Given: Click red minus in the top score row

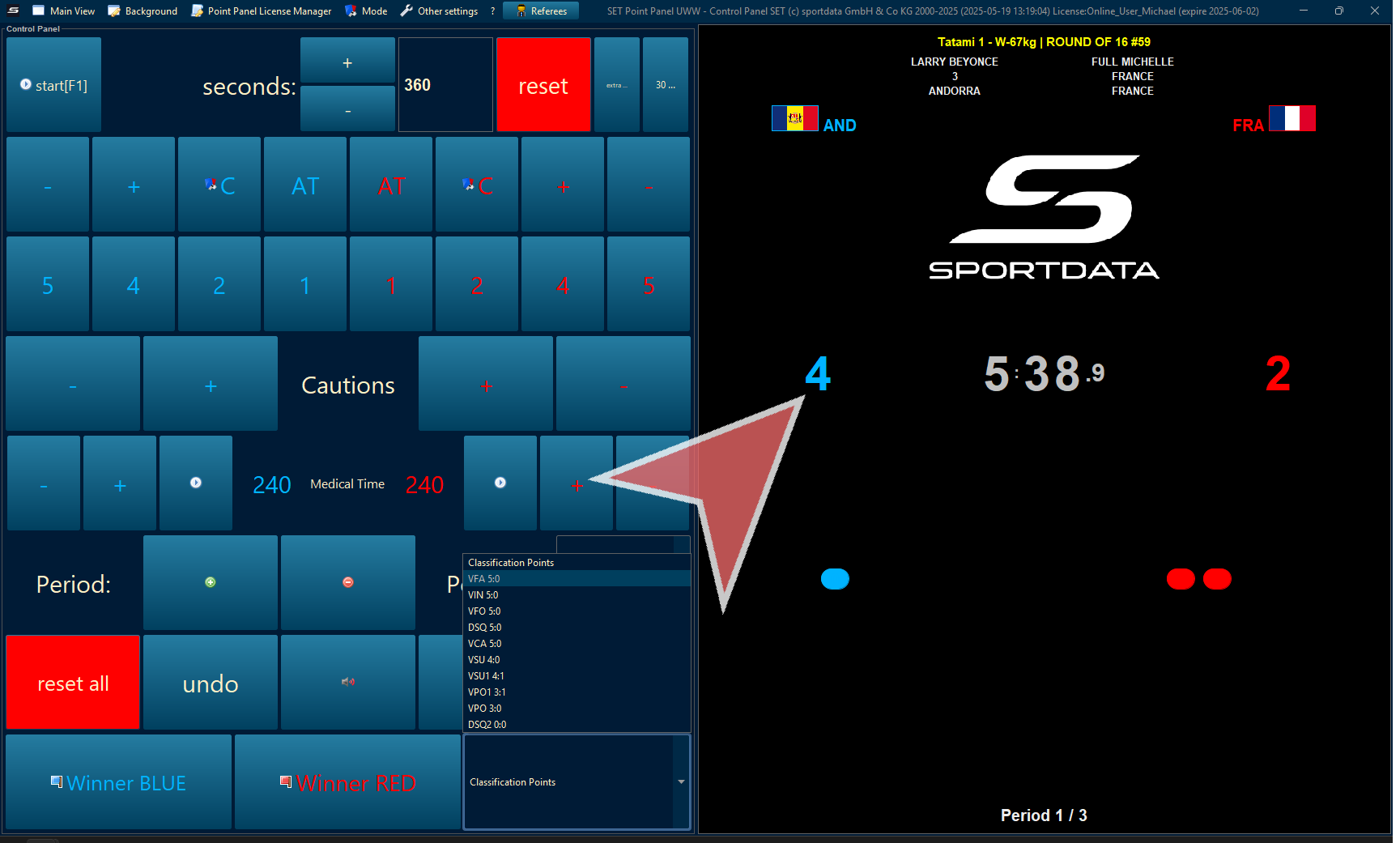Looking at the screenshot, I should (649, 185).
